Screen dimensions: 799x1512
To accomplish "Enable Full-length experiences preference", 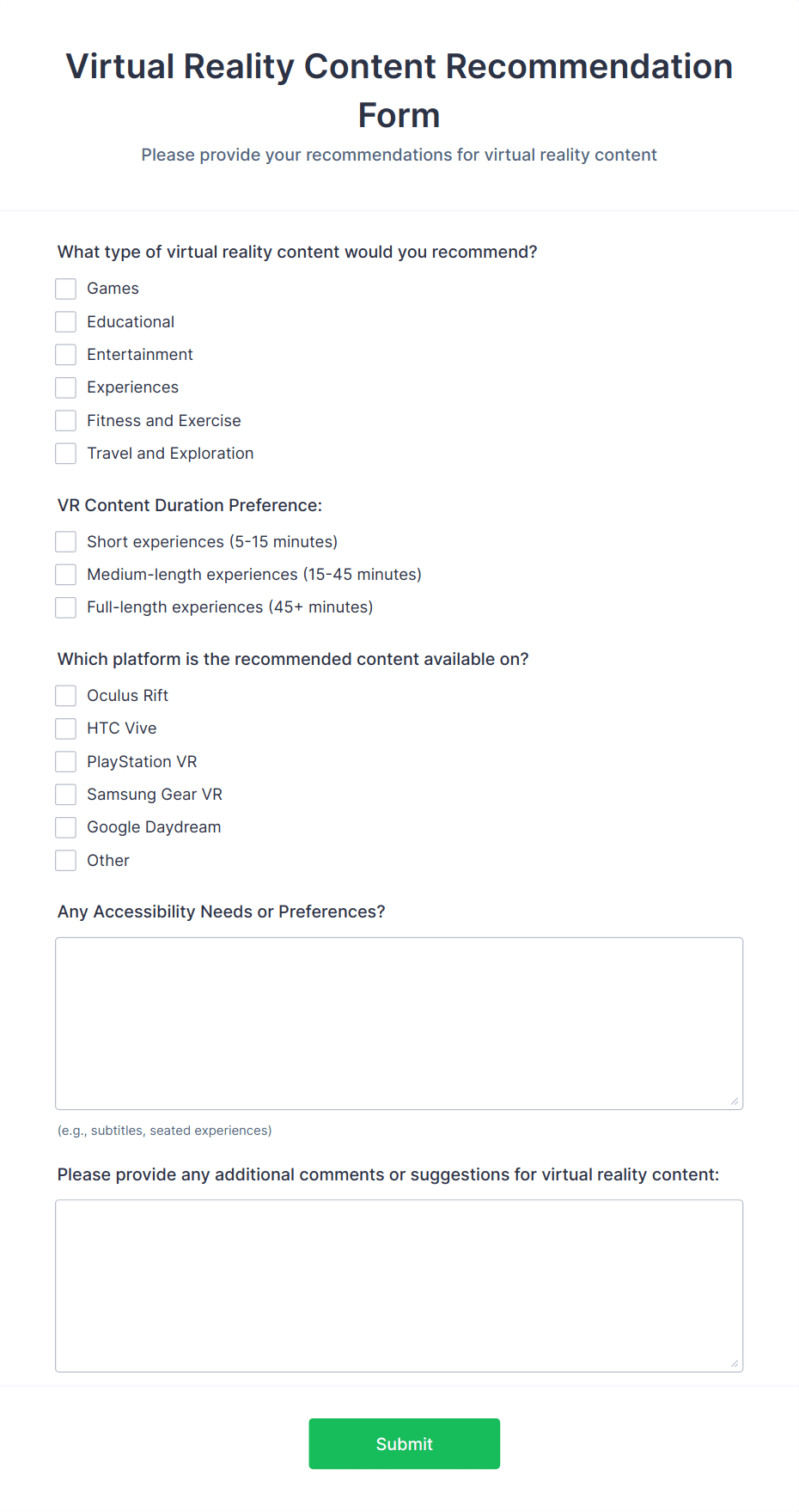I will point(65,607).
